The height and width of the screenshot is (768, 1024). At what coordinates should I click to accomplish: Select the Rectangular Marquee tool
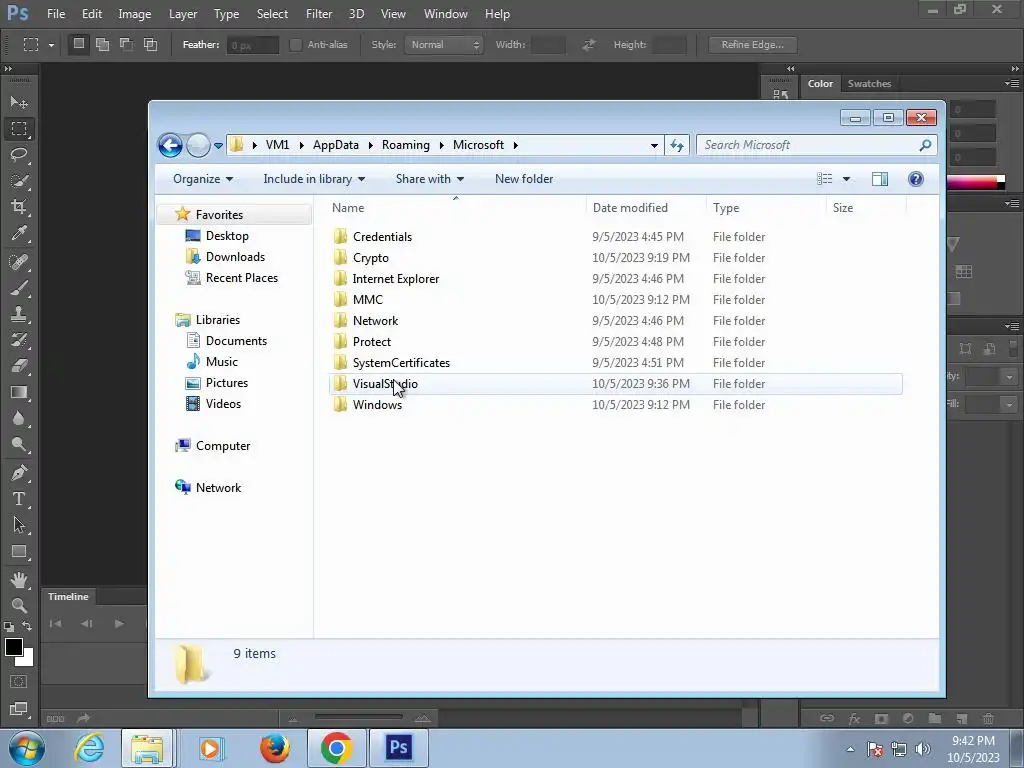(19, 129)
